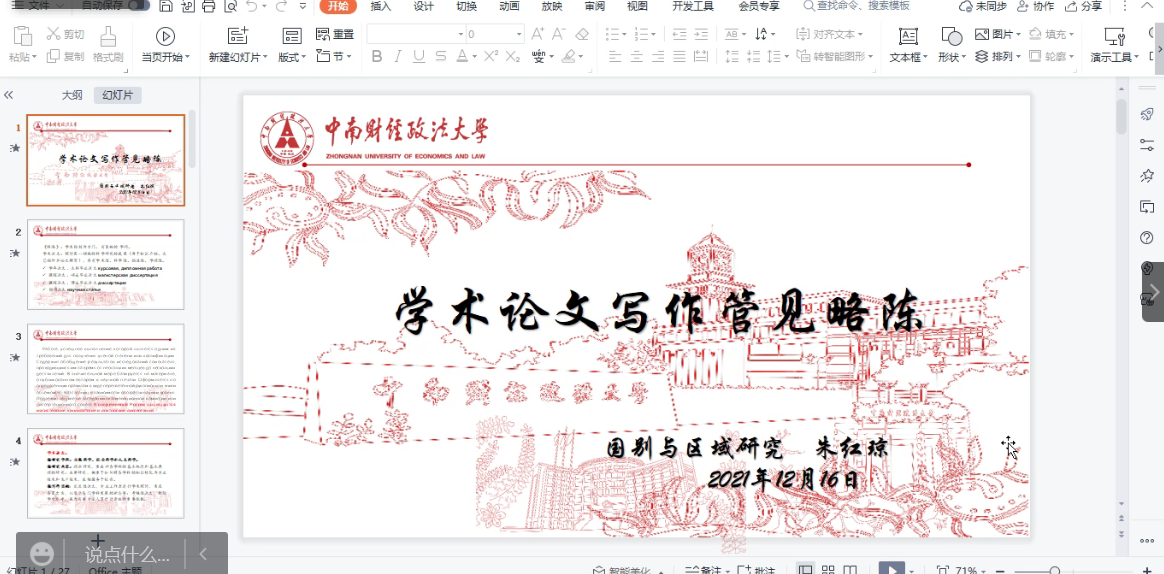Select slide 3 thumbnail in slide panel
This screenshot has height=574, width=1164.
(105, 368)
